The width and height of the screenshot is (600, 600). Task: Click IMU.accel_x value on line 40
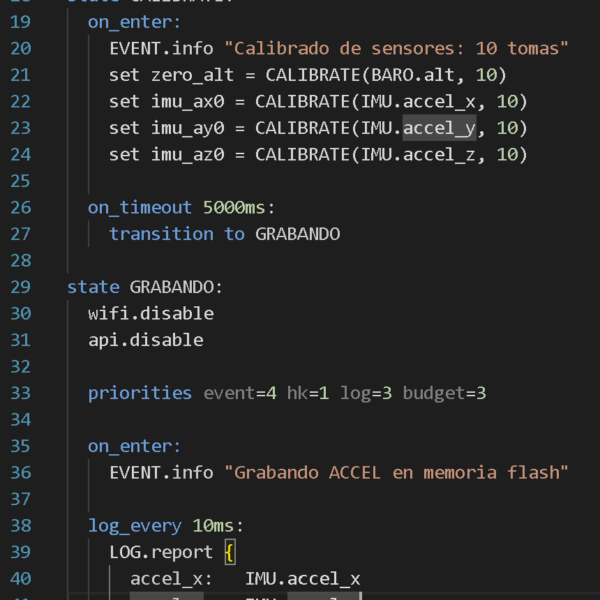pos(303,579)
